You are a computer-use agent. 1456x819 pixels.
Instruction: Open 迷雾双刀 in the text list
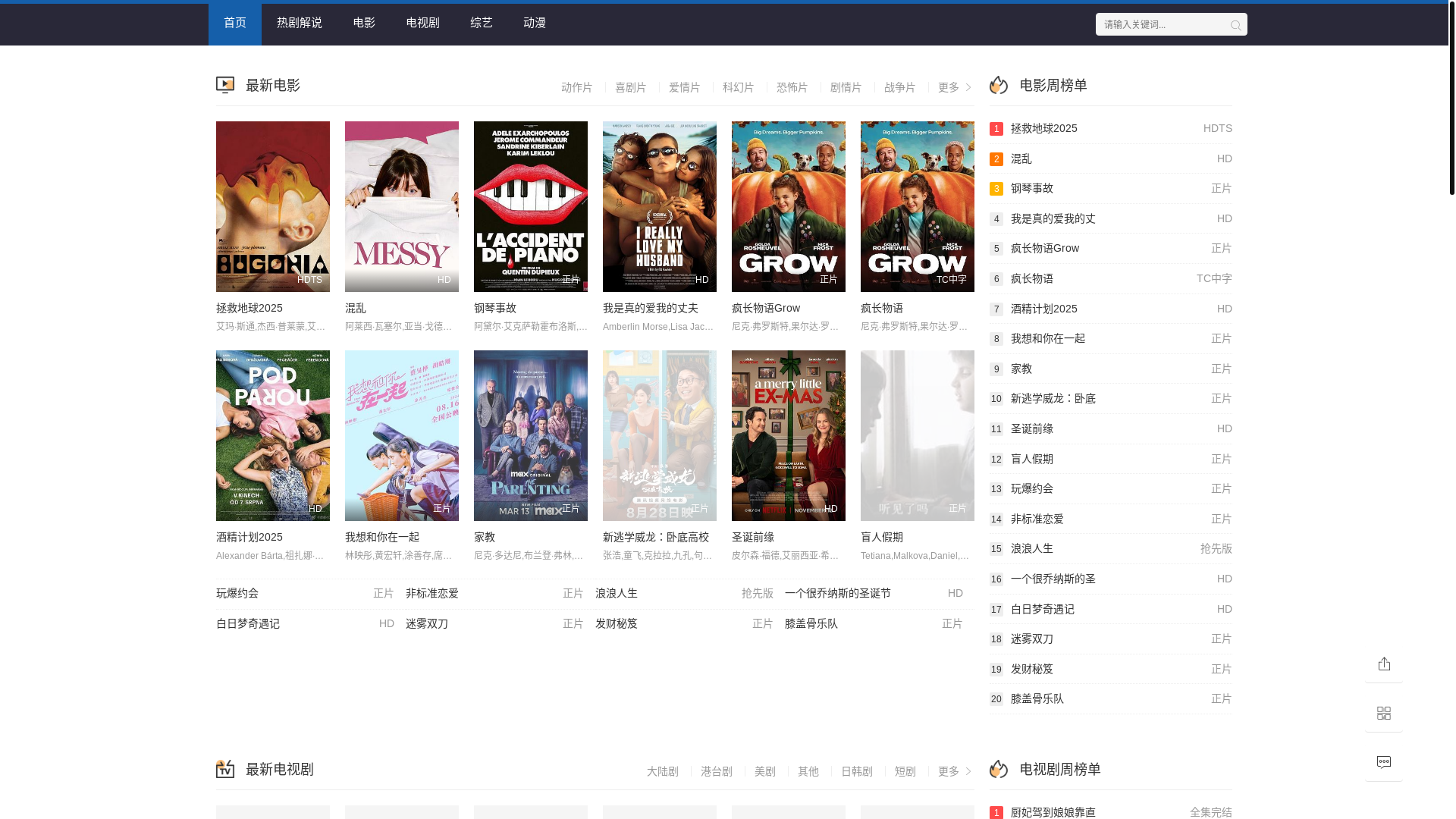[x=427, y=623]
